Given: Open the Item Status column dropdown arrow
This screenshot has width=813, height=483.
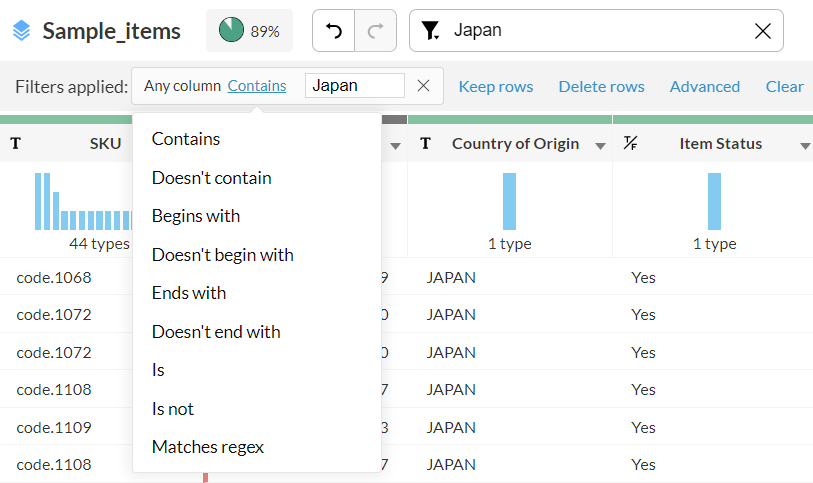Looking at the screenshot, I should [x=805, y=146].
